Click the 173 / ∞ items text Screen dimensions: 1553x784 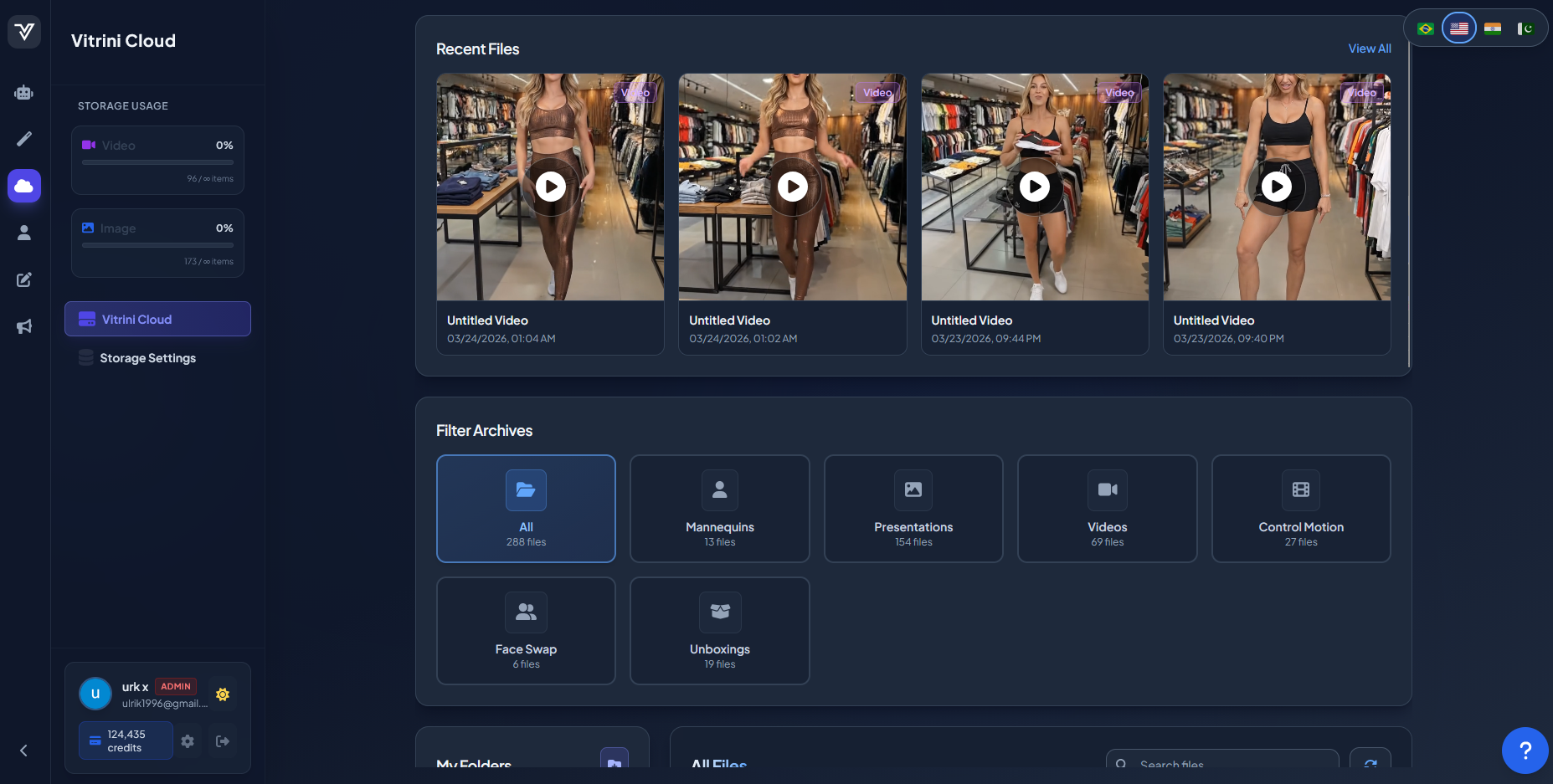(x=208, y=262)
